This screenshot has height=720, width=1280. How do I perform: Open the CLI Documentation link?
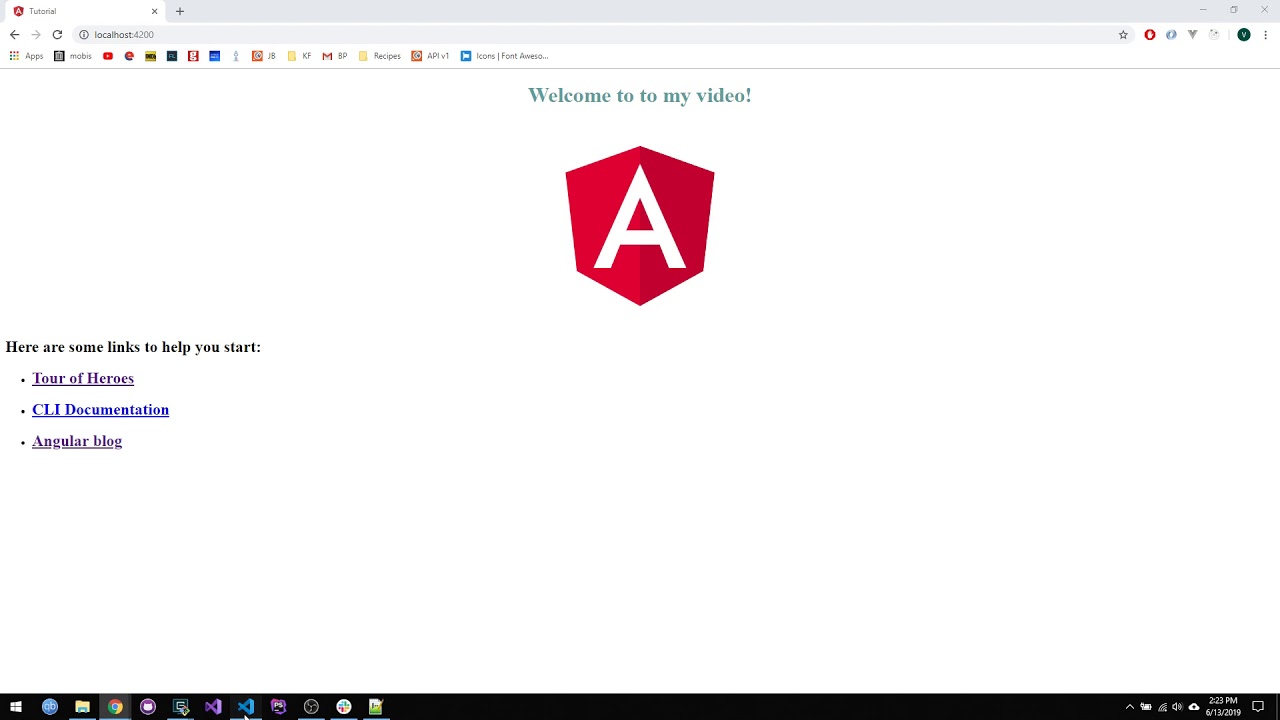[x=100, y=410]
